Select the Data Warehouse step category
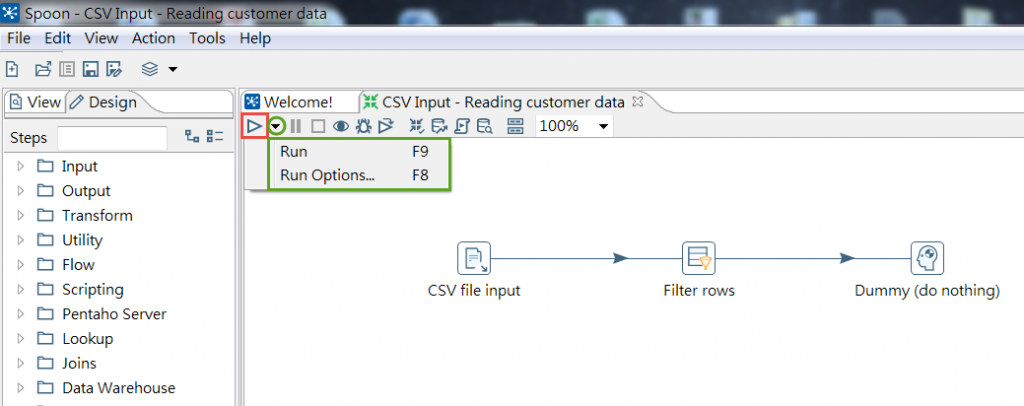 click(x=119, y=388)
